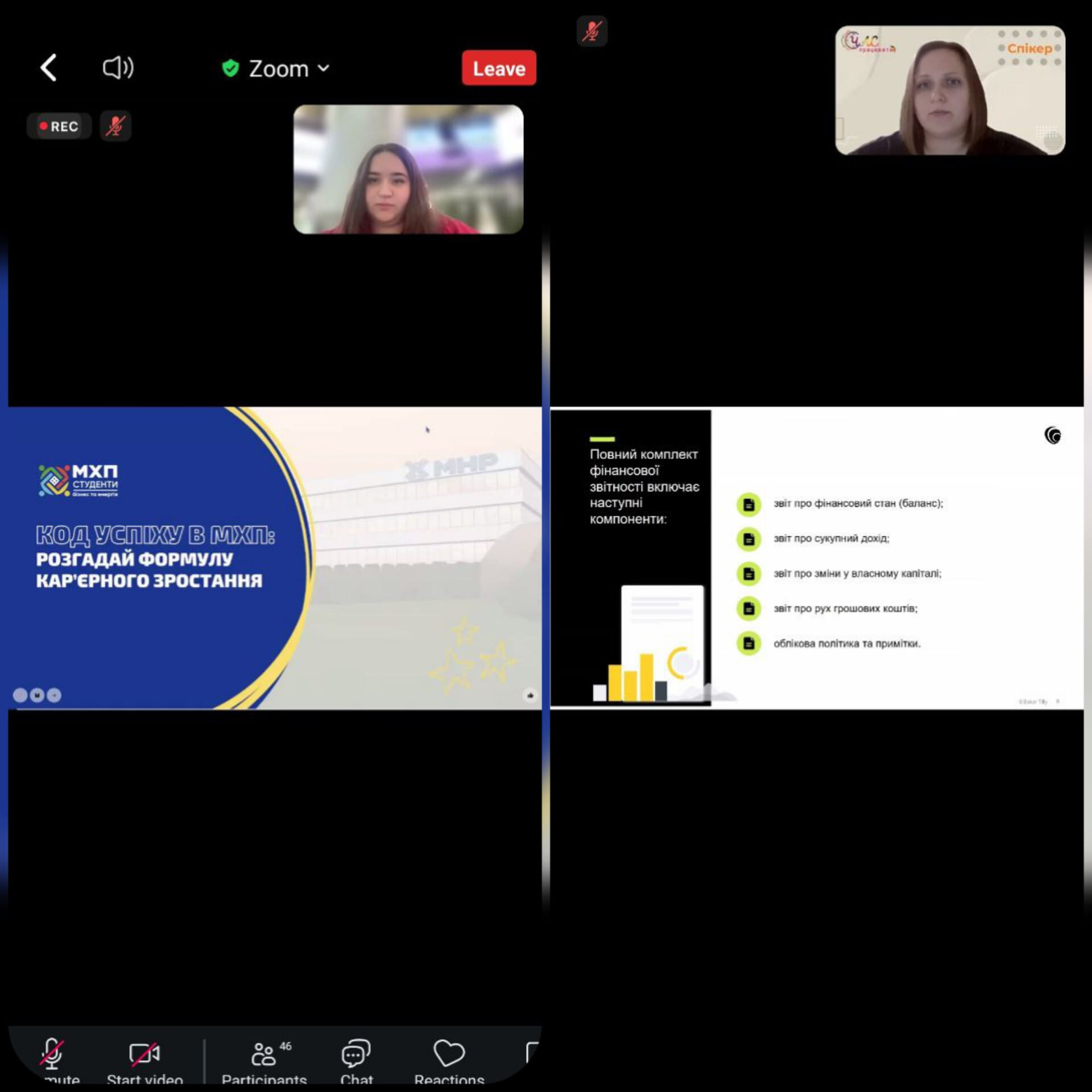Image resolution: width=1092 pixels, height=1092 pixels.
Task: Click 'РОЗГАДАЙ ФОРМУЛУ' slide line
Action: coord(134,559)
